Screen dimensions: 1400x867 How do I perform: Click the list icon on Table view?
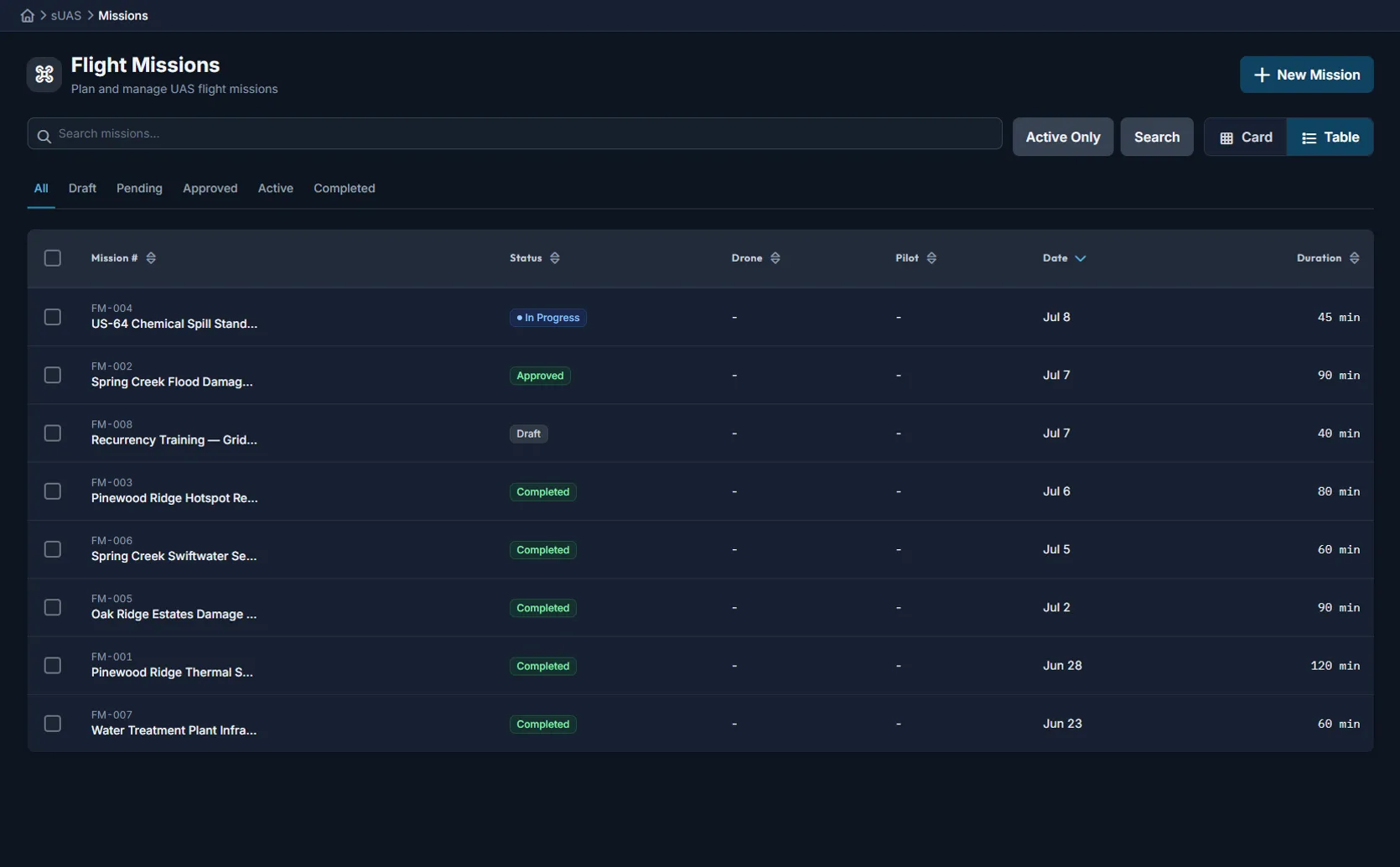coord(1309,138)
